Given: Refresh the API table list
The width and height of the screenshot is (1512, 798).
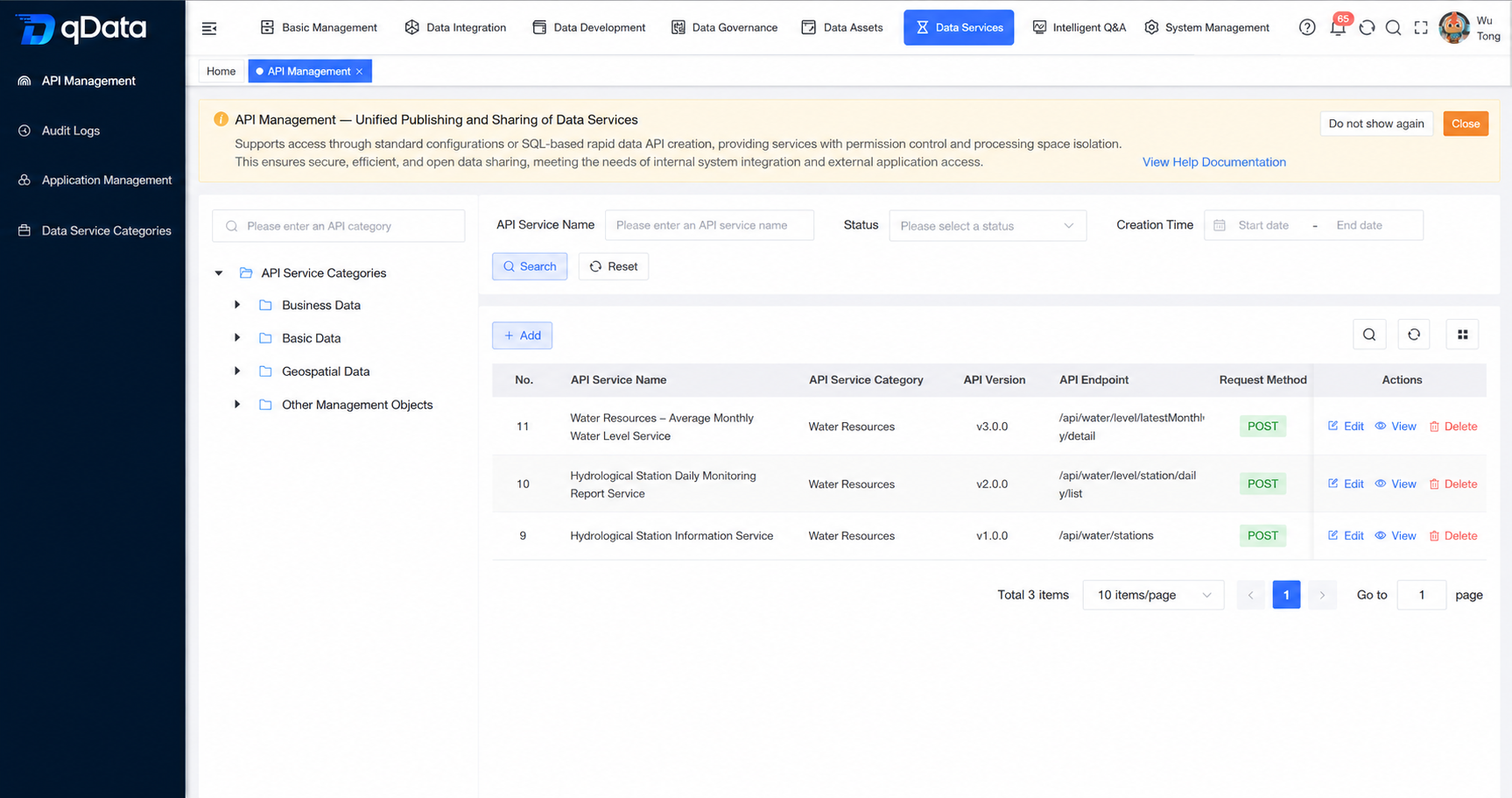Looking at the screenshot, I should (1414, 335).
